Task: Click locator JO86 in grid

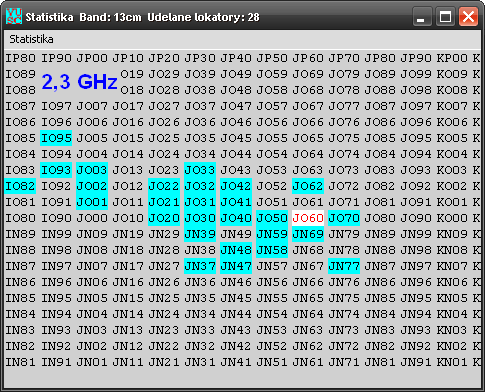Action: [x=380, y=122]
